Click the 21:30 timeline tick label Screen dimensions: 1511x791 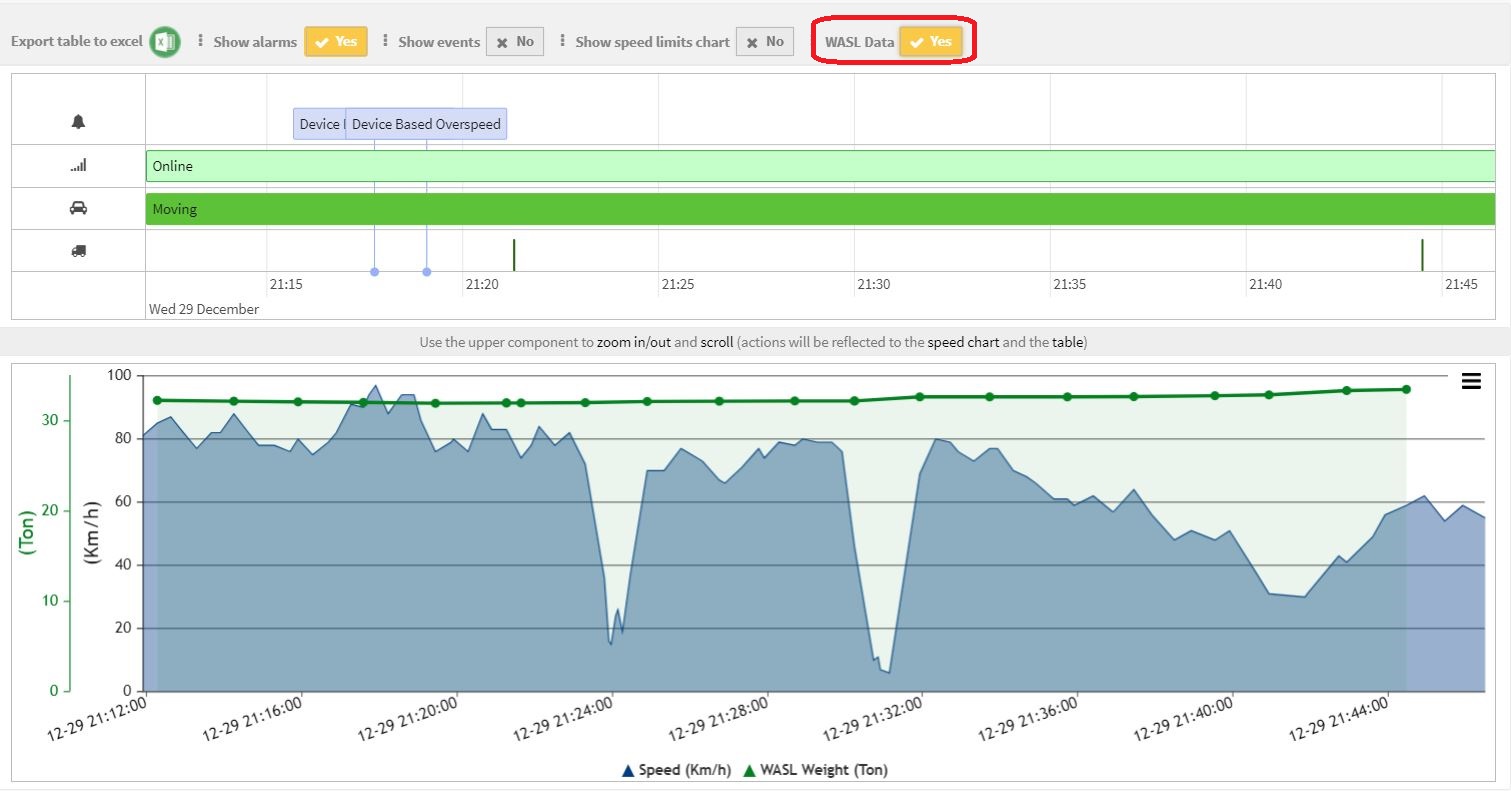pos(873,285)
